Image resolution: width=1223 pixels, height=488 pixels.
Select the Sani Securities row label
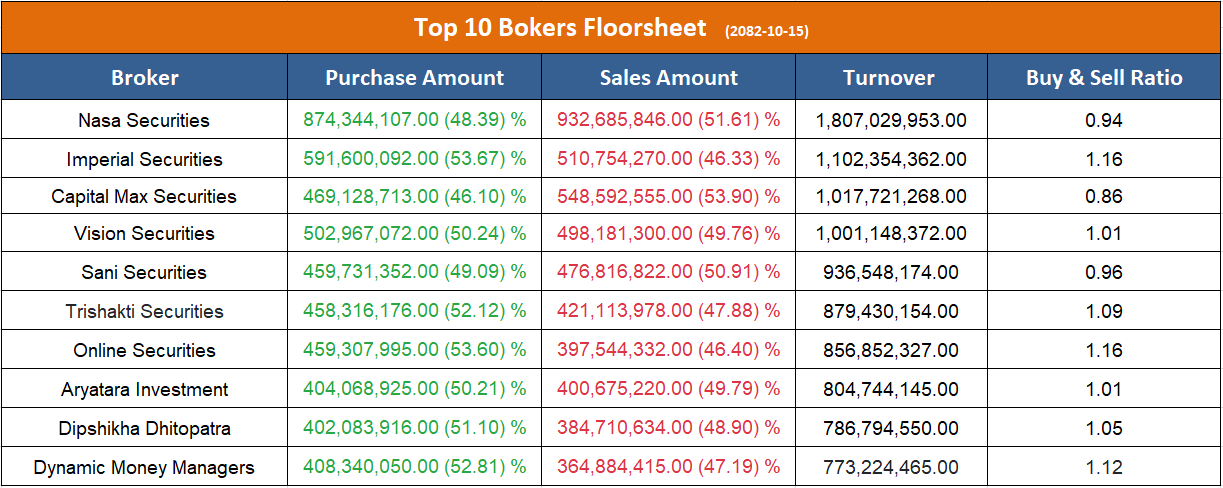coord(144,273)
